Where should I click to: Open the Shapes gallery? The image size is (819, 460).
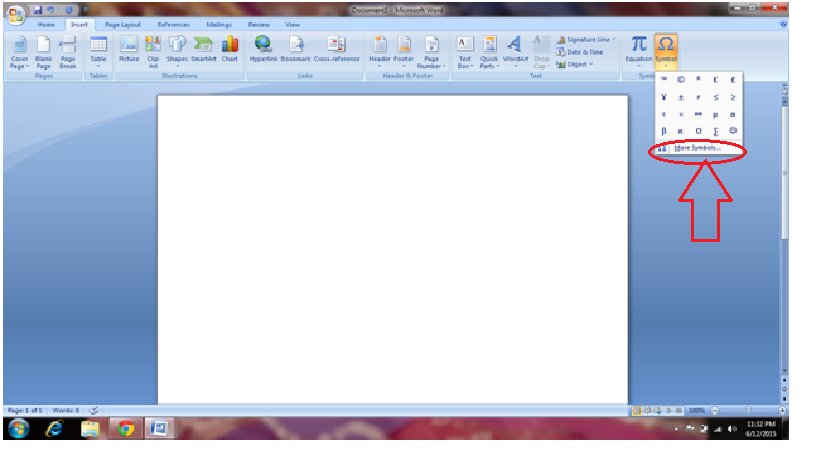click(177, 52)
